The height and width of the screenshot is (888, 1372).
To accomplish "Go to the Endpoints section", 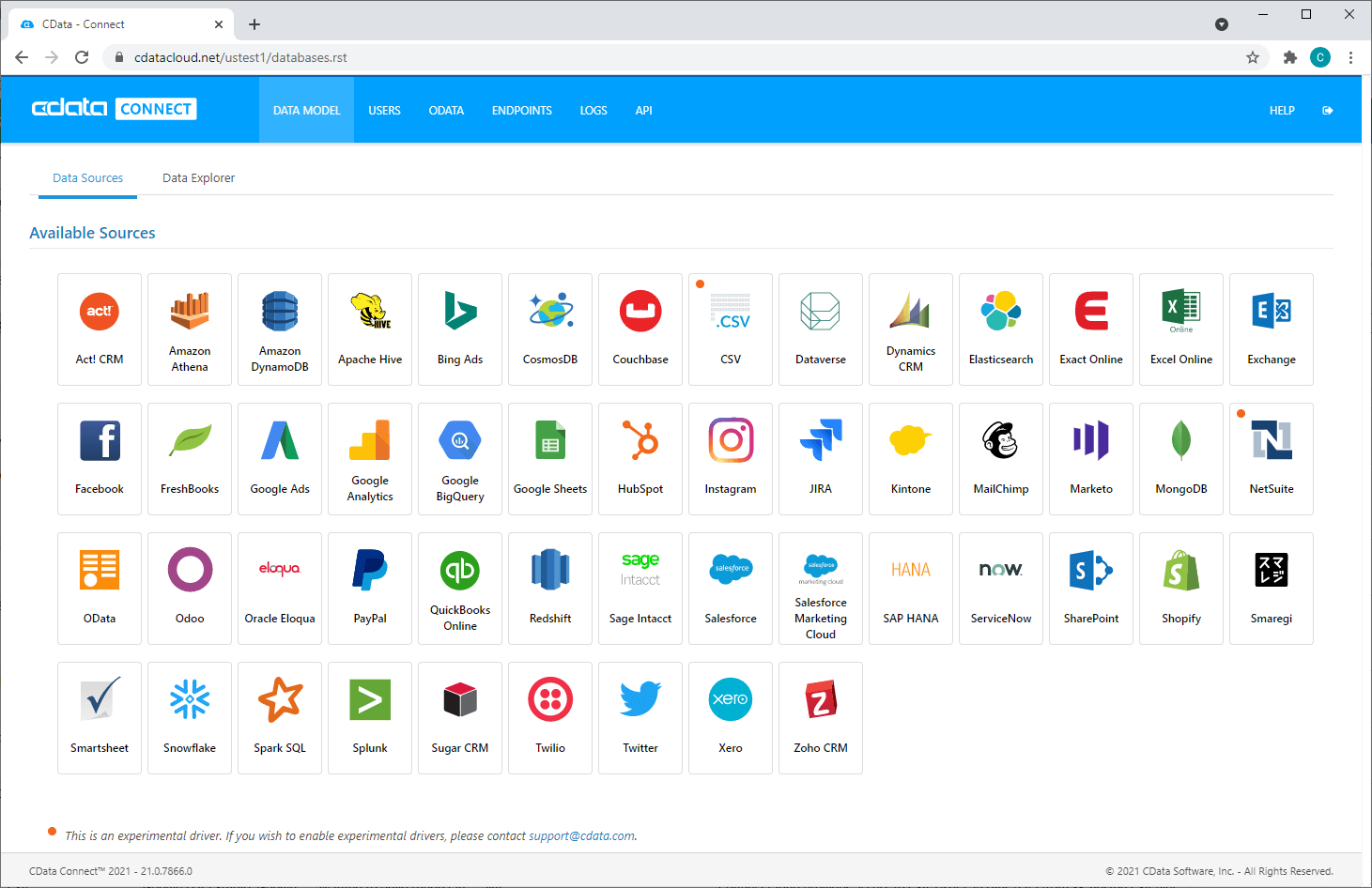I will (521, 111).
